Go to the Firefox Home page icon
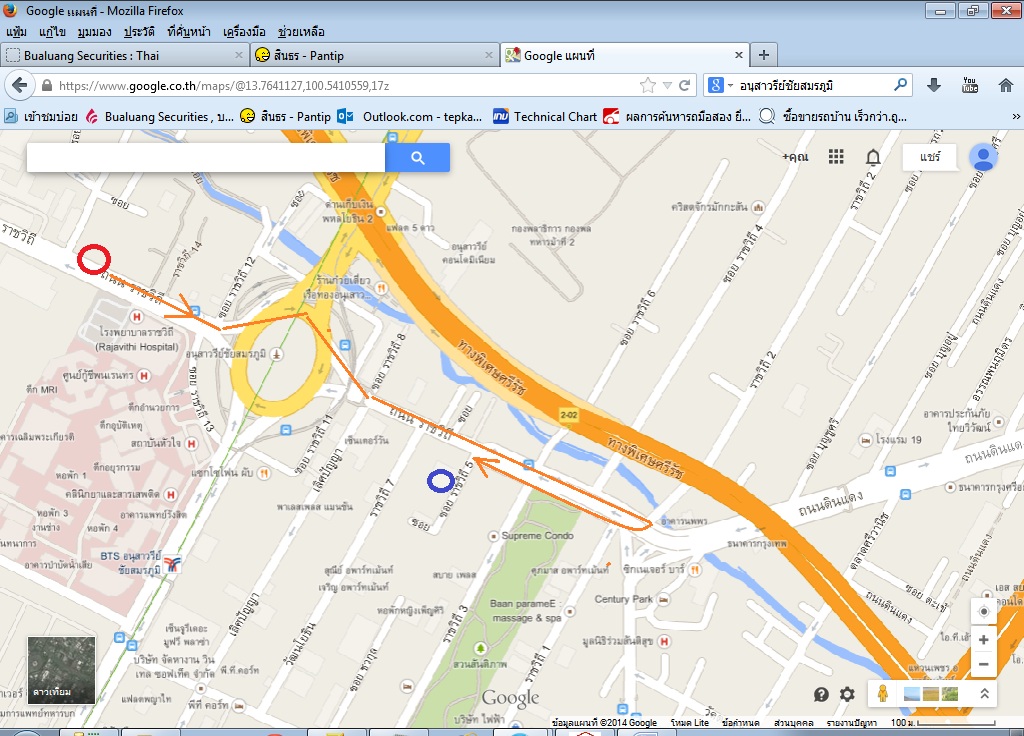 pyautogui.click(x=1006, y=85)
